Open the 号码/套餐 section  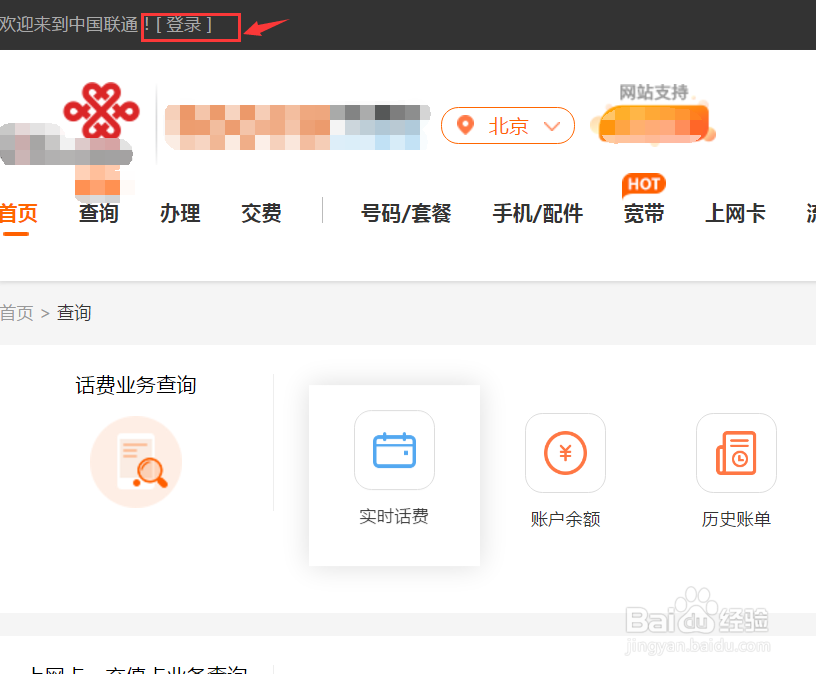tap(405, 213)
